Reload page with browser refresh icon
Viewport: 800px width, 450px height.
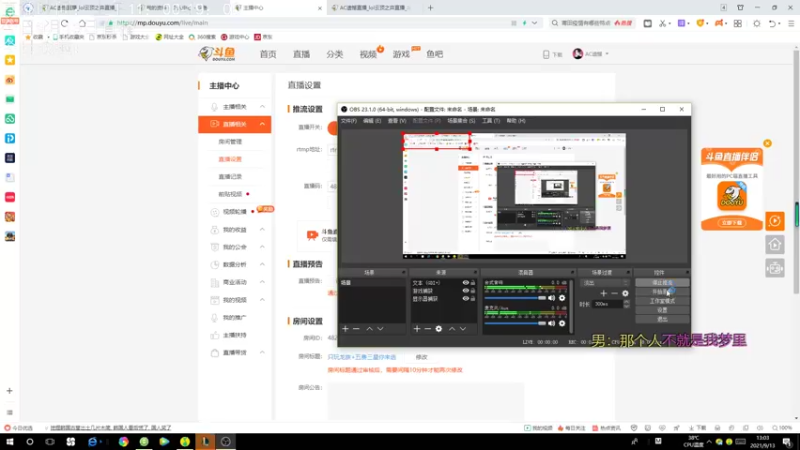[64, 23]
